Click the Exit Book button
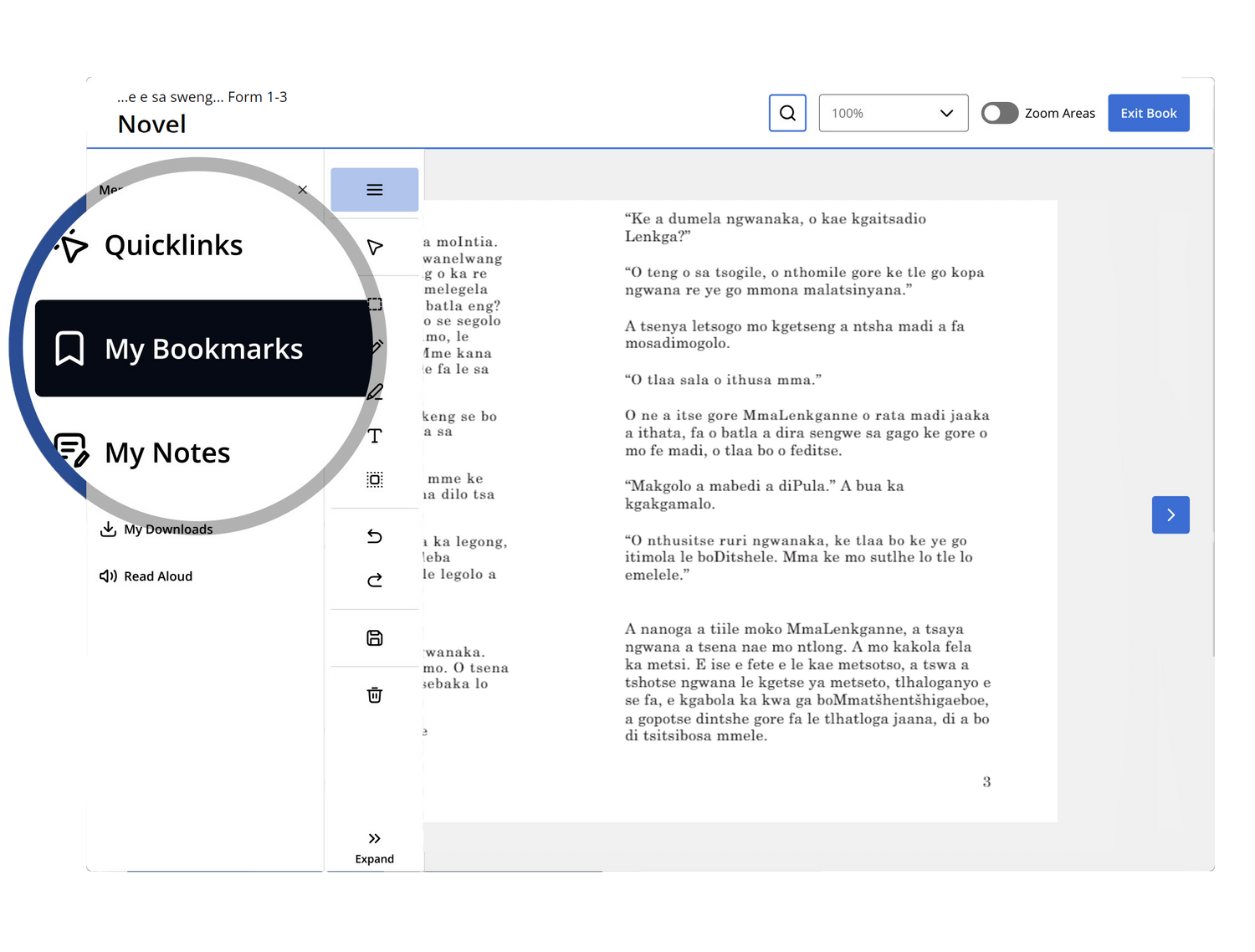The image size is (1255, 952). 1148,112
